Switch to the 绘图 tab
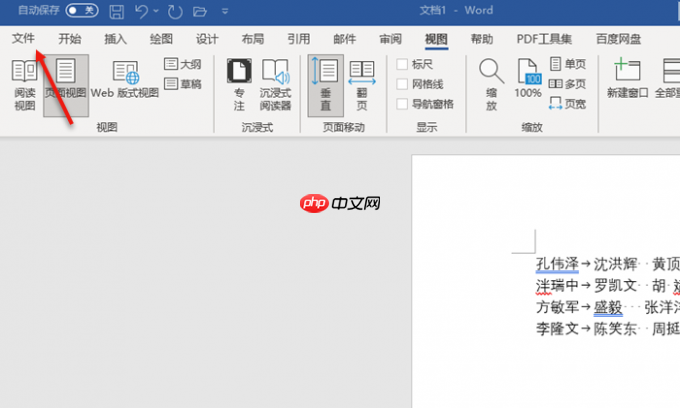680x408 pixels. (x=161, y=39)
